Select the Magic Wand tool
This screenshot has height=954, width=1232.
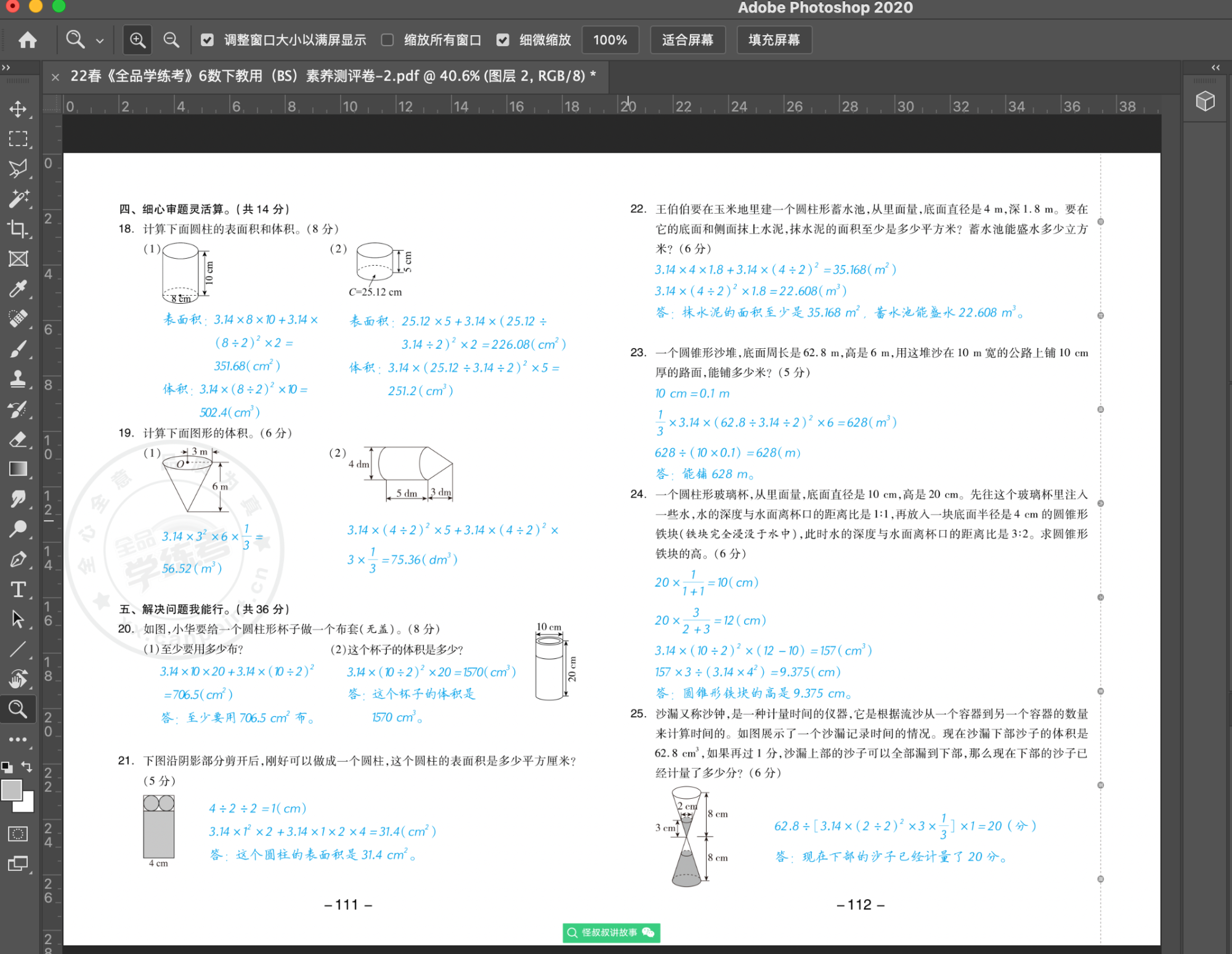18,199
